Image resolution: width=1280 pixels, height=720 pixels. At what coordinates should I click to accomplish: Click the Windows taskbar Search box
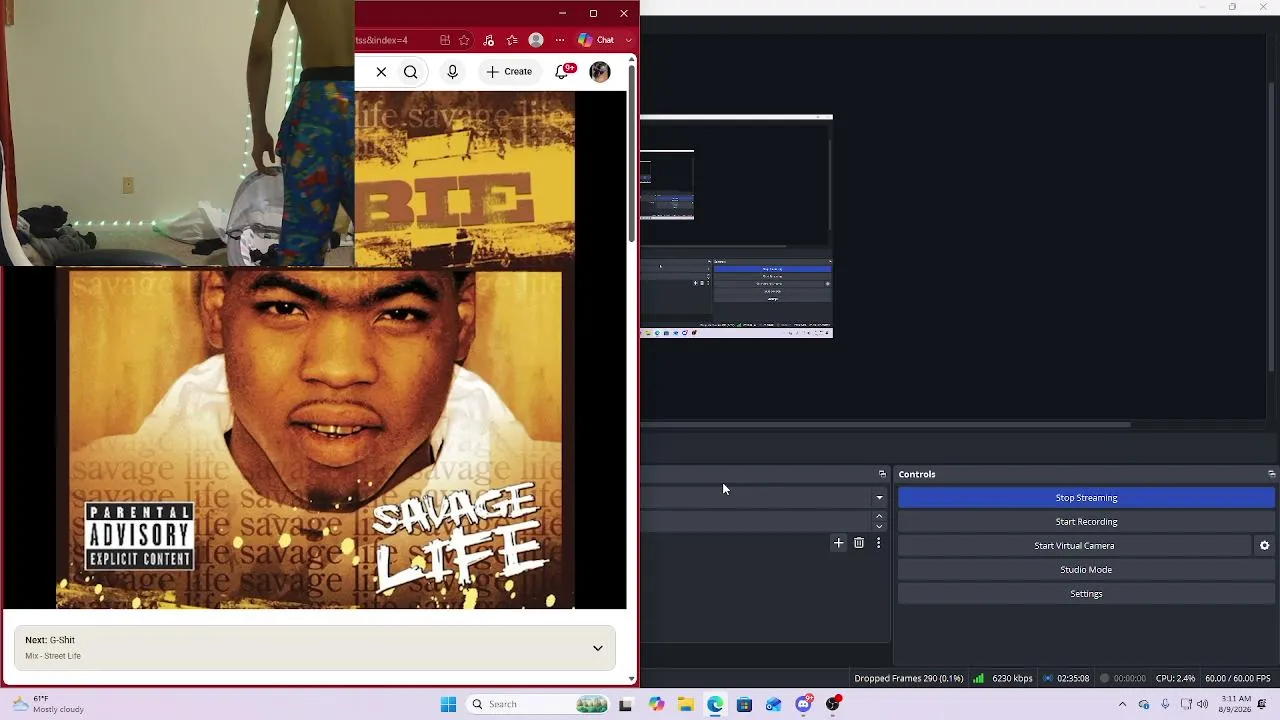click(x=538, y=704)
